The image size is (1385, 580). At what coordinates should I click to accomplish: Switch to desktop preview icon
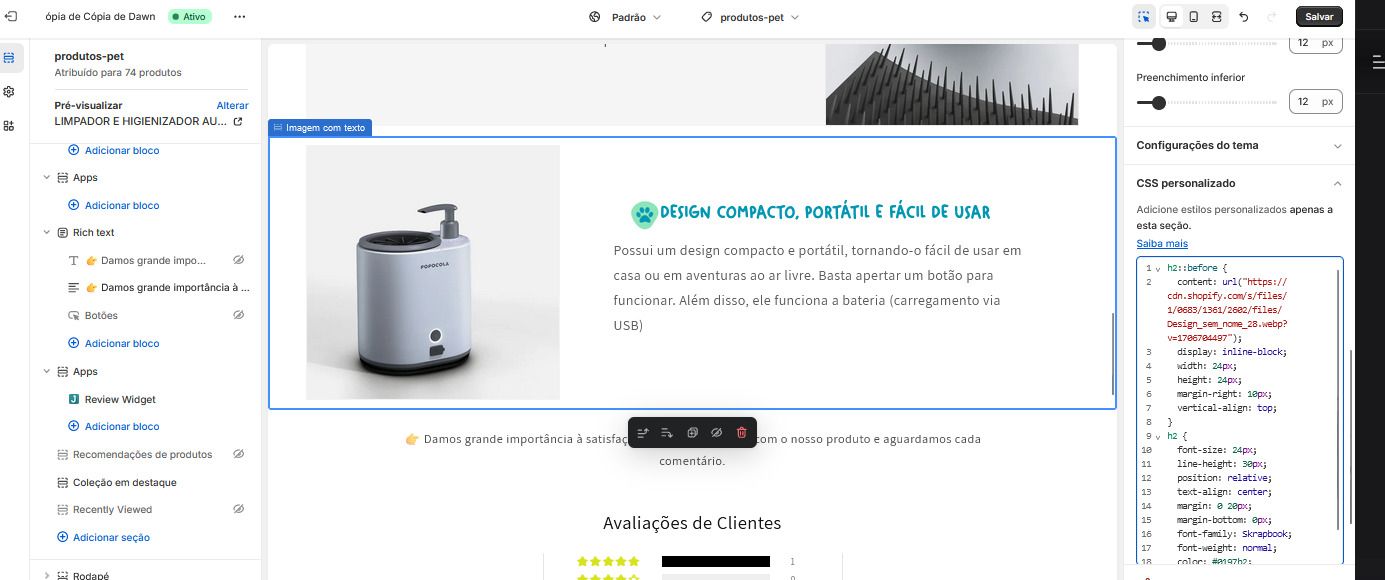pyautogui.click(x=1171, y=17)
